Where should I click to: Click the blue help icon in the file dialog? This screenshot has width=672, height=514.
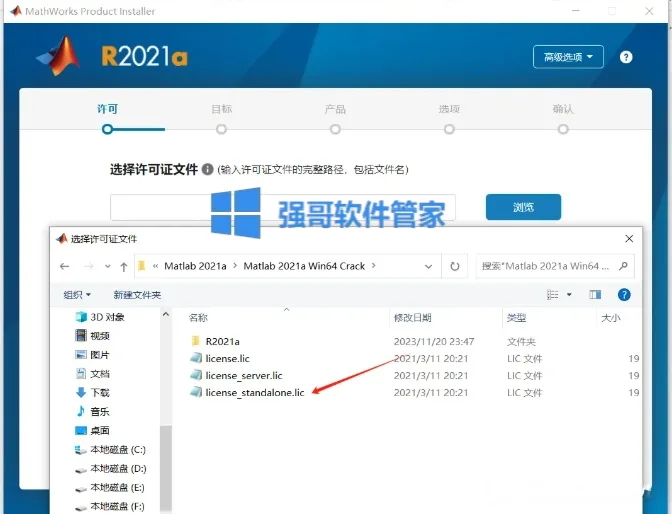[x=624, y=295]
